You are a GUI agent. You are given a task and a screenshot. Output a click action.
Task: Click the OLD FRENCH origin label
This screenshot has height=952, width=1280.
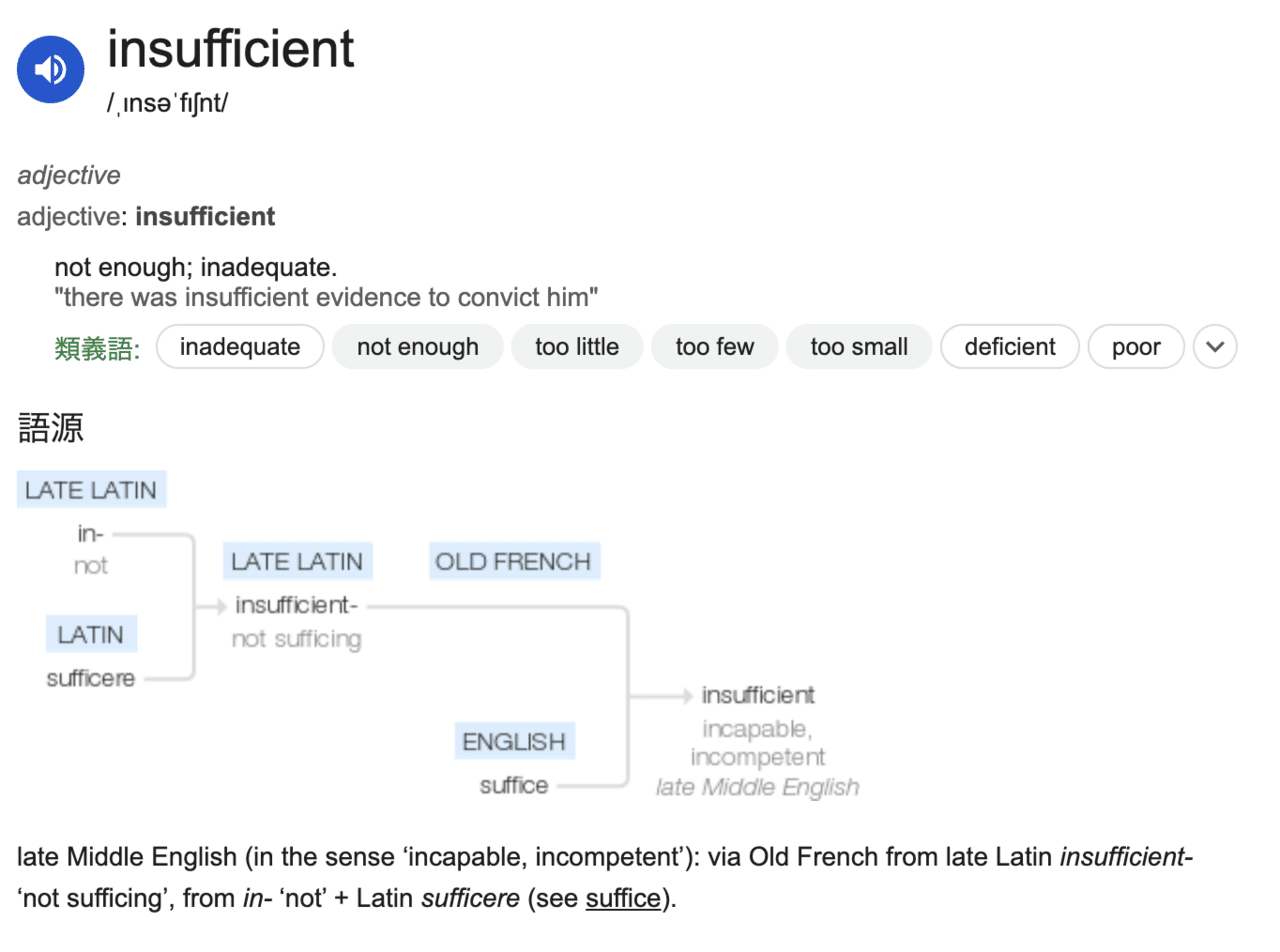tap(514, 561)
